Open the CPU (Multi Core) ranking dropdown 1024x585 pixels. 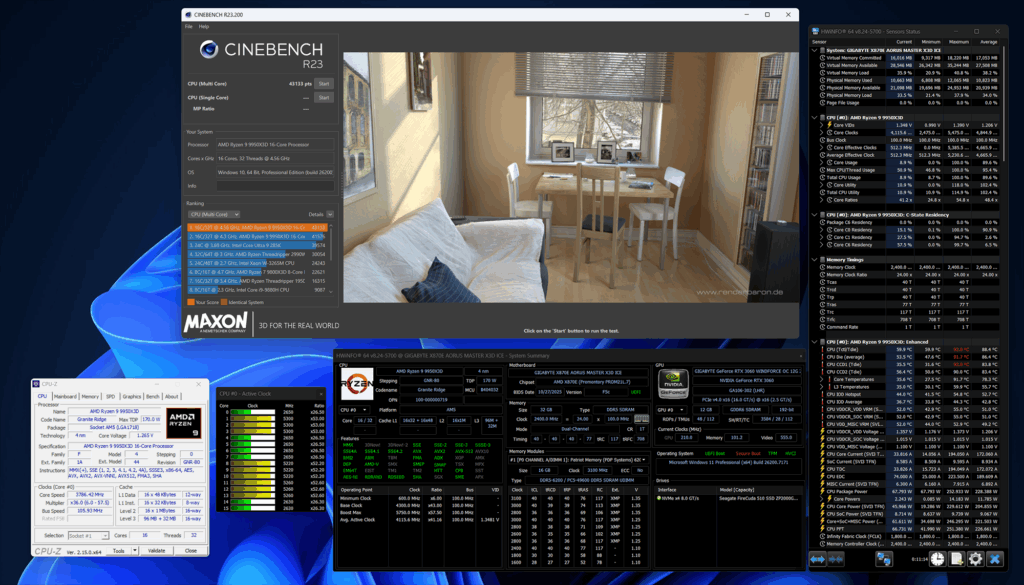point(214,214)
